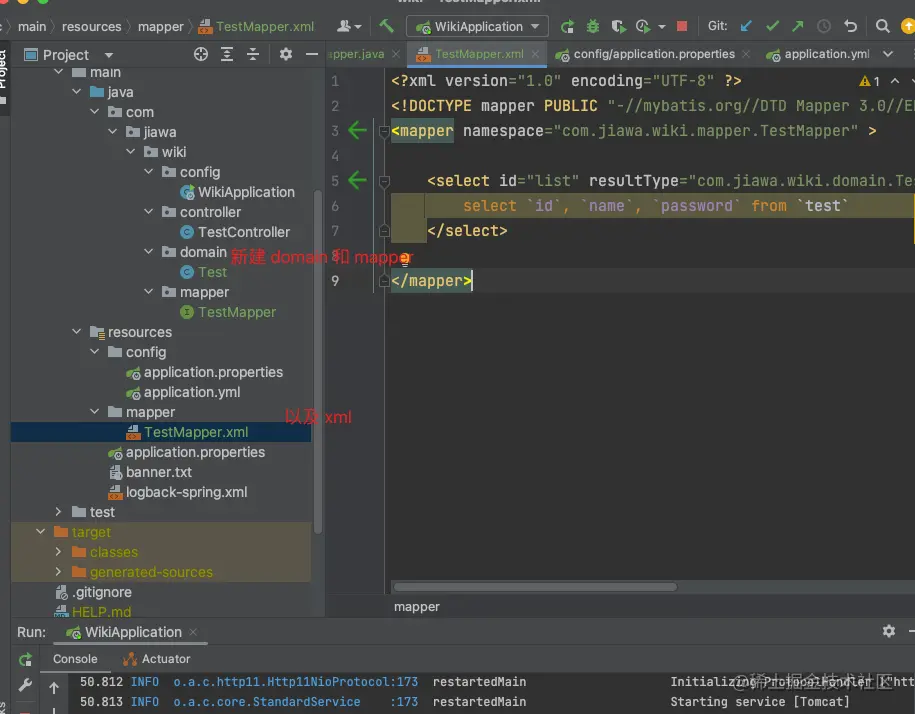This screenshot has width=915, height=714.
Task: Expand generated-sources folder
Action: [58, 572]
